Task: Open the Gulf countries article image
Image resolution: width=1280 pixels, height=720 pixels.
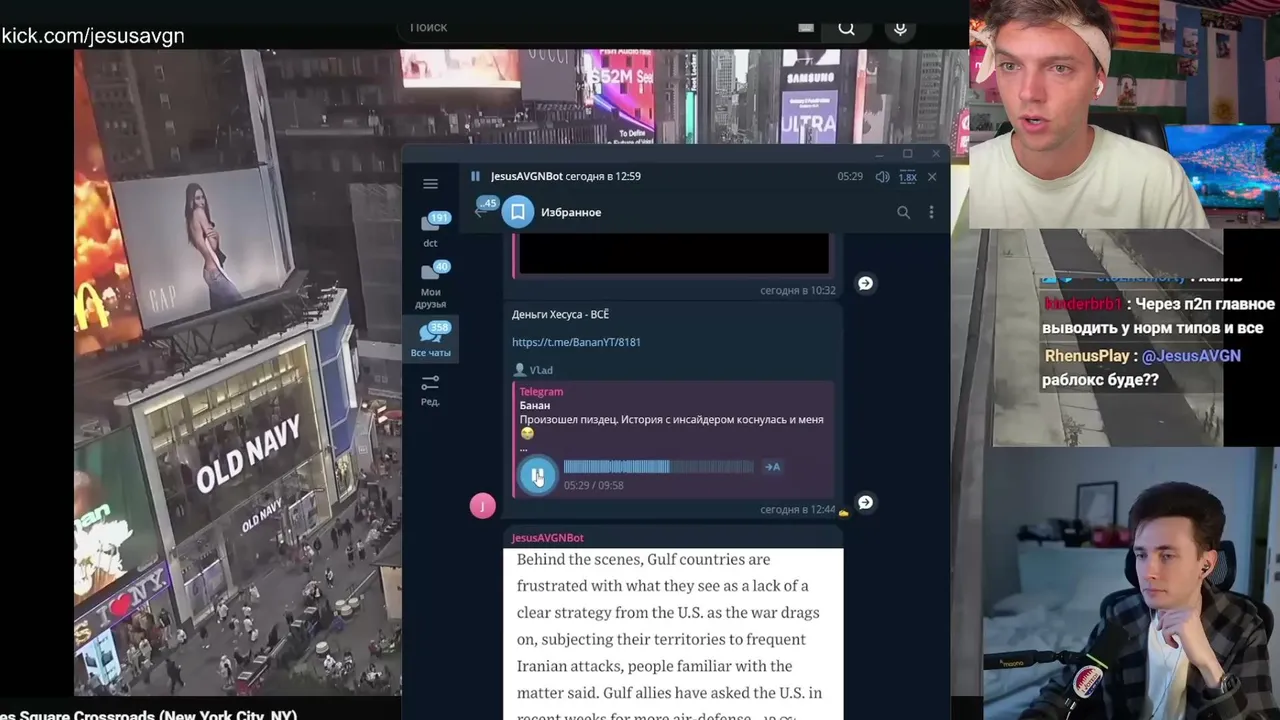Action: (673, 634)
